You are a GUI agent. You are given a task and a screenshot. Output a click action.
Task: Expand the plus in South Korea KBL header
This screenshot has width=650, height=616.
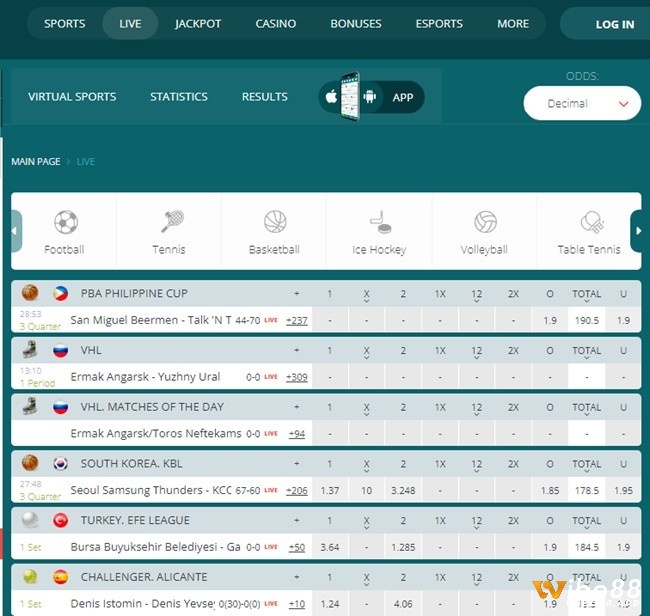coord(297,463)
